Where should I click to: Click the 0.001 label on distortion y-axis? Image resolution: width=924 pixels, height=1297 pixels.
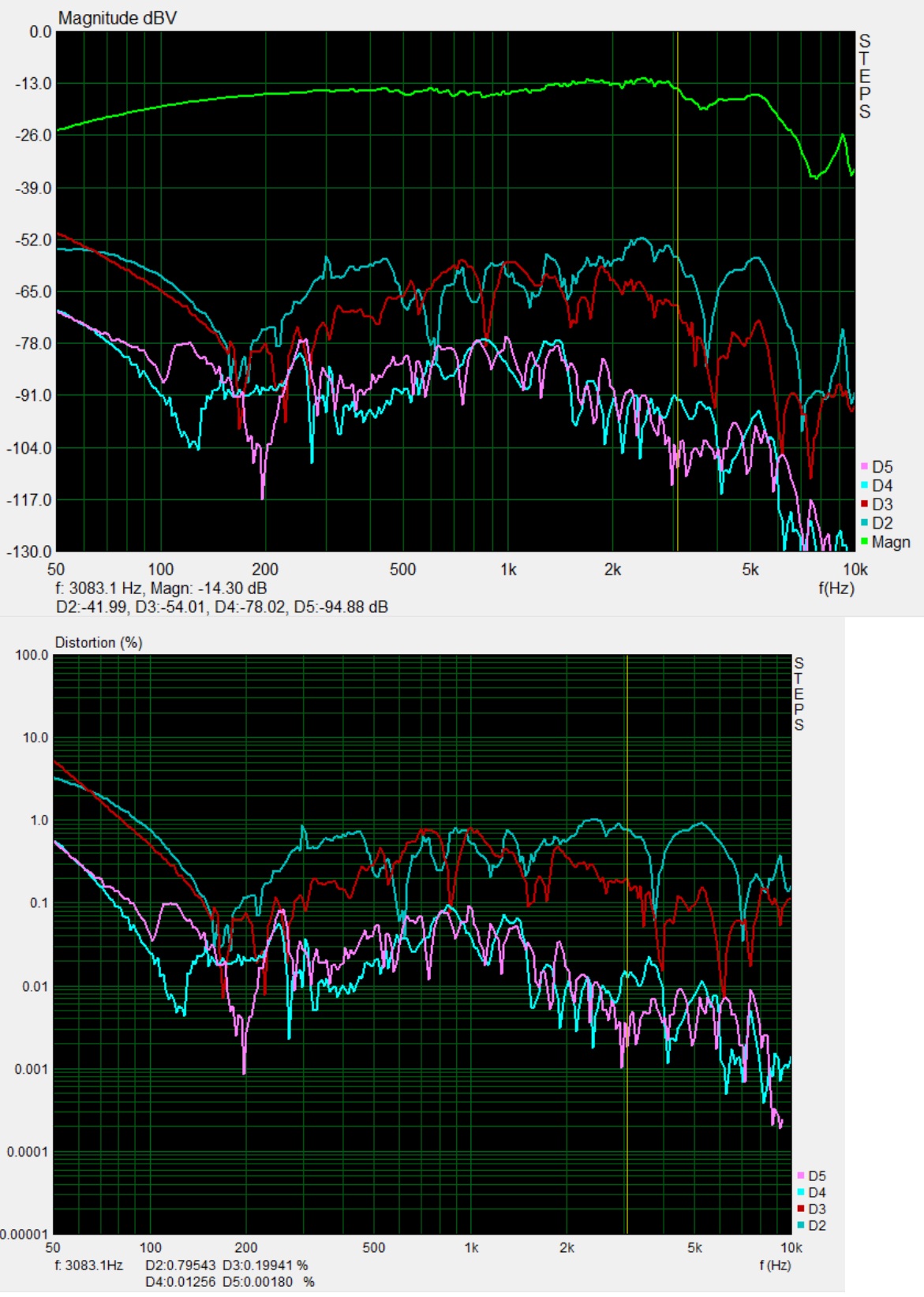coord(32,1070)
